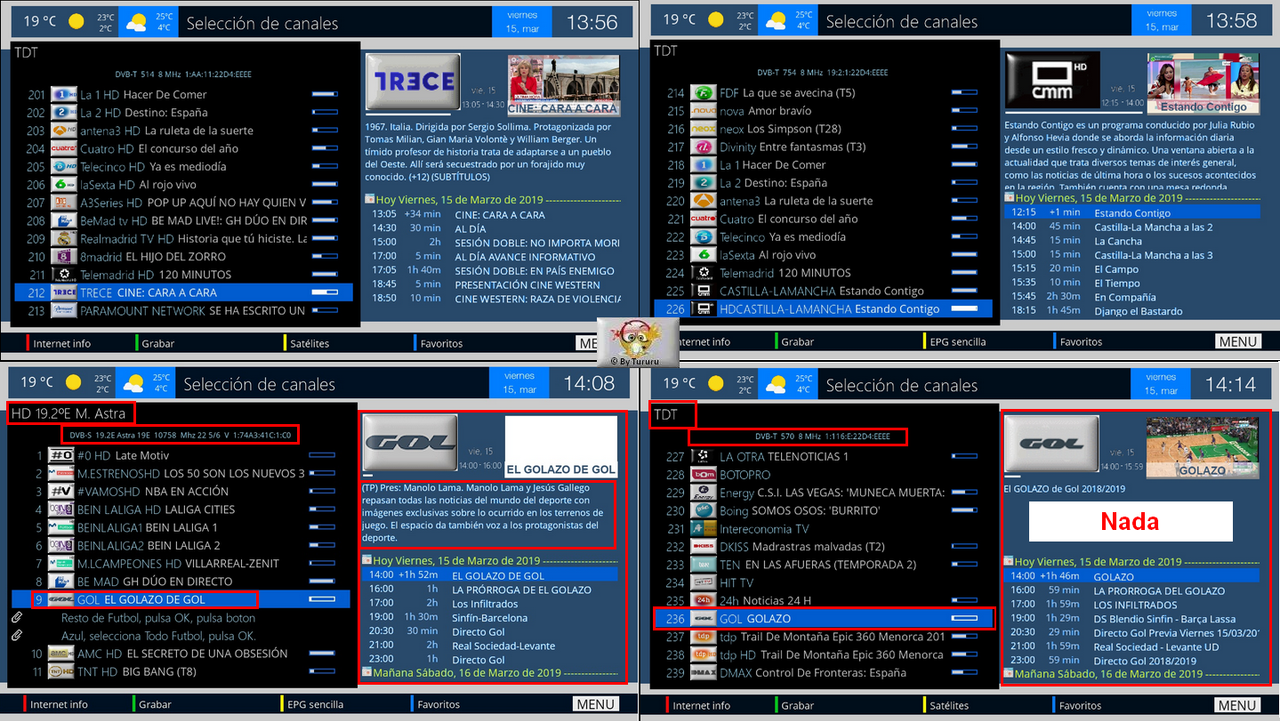Select EPG entry 'Castilla-La Mancha a las 2'
This screenshot has height=721, width=1280.
[x=1133, y=227]
